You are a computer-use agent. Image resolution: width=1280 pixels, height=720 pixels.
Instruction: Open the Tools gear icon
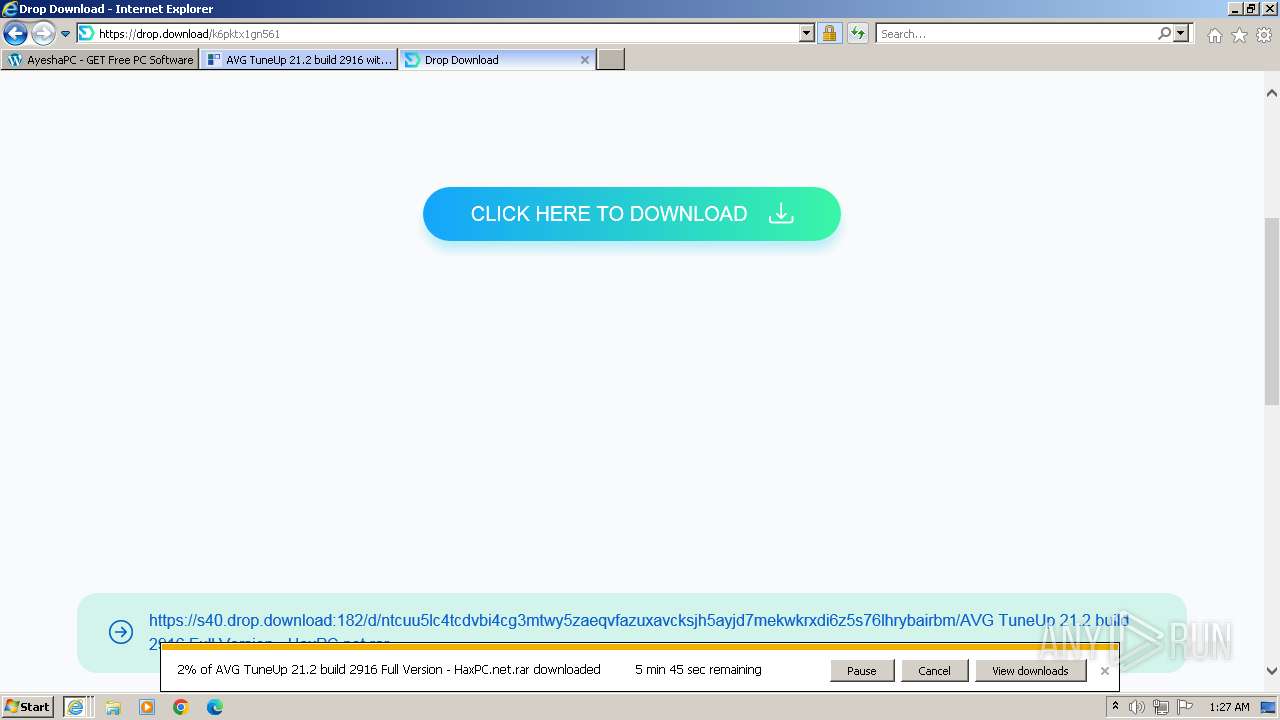1263,35
